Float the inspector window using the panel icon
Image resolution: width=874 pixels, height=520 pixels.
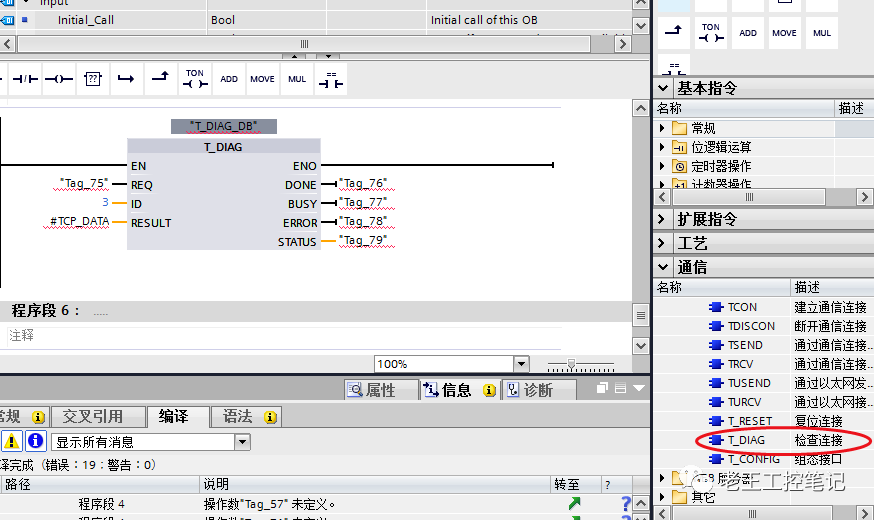point(602,388)
